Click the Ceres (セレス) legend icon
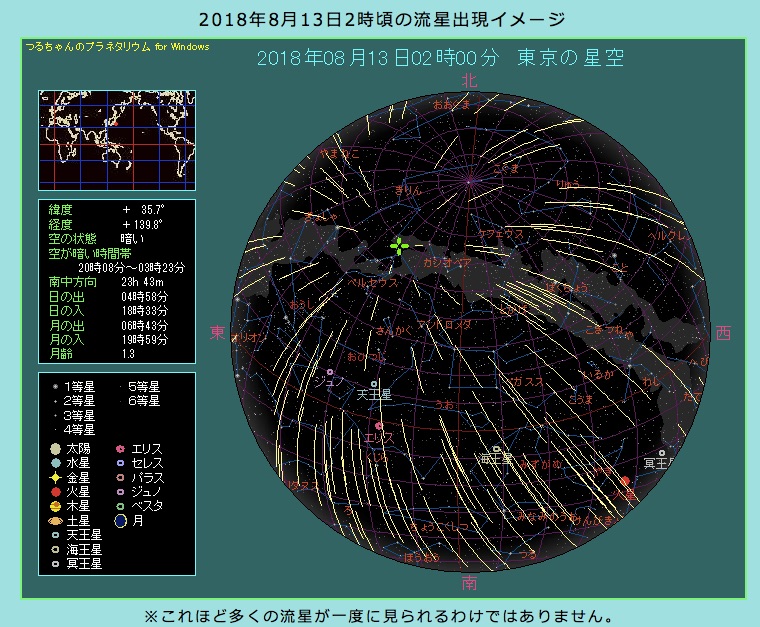 pyautogui.click(x=121, y=463)
